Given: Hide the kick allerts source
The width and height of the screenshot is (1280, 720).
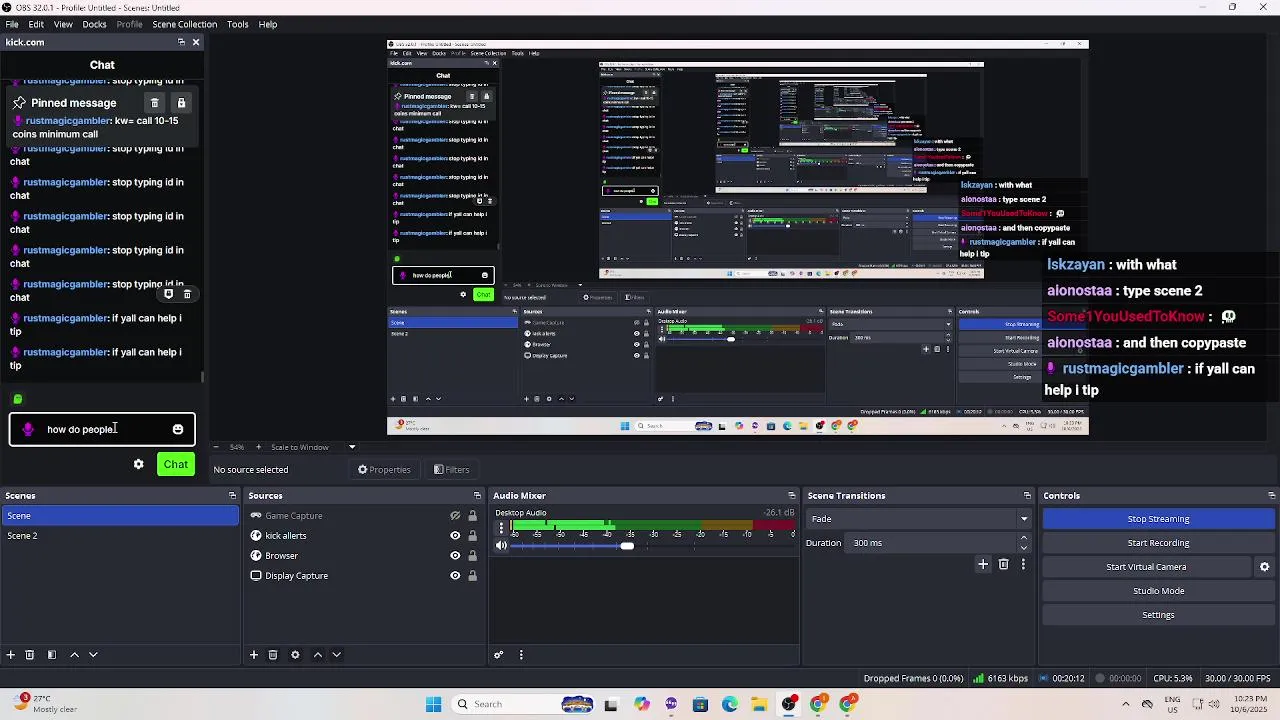Looking at the screenshot, I should (x=455, y=536).
